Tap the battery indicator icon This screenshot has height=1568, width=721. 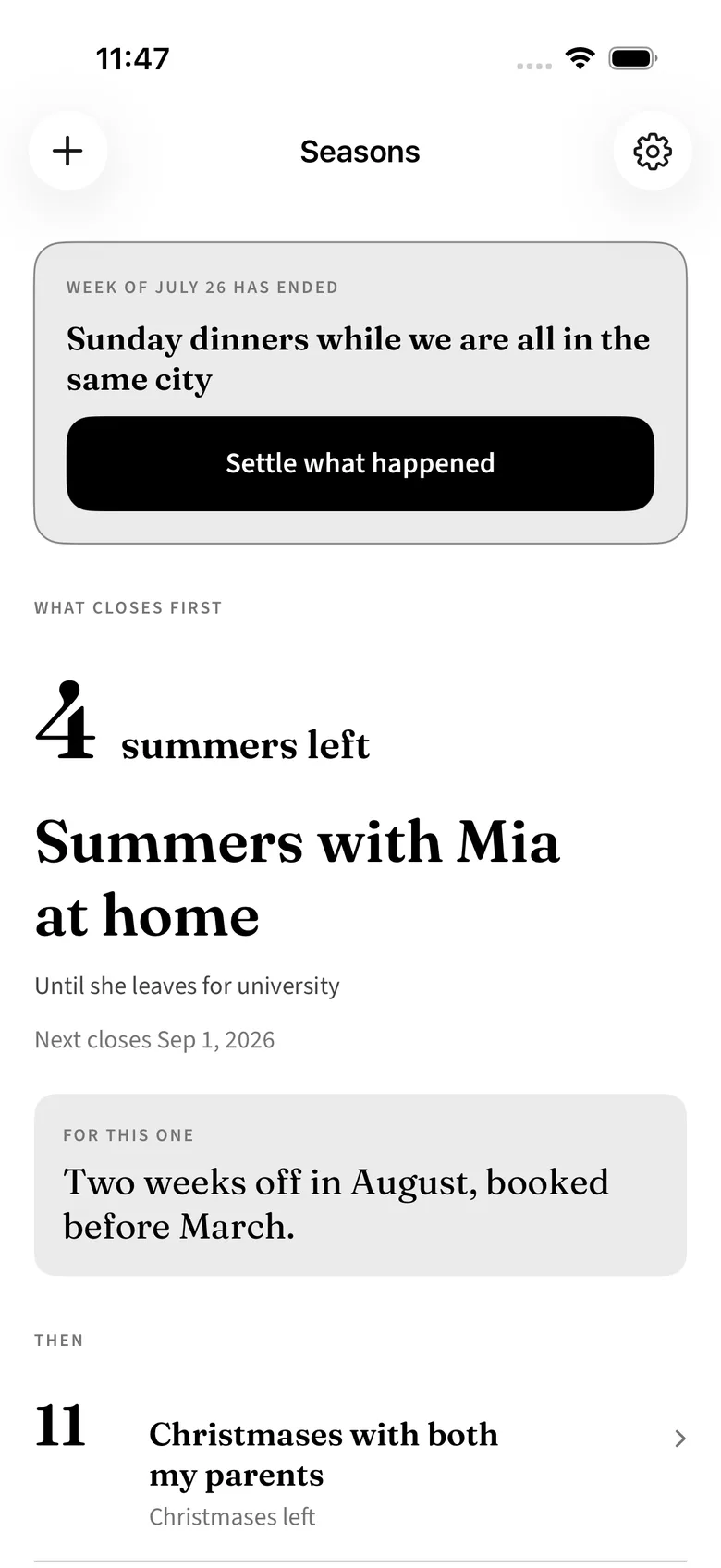633,58
